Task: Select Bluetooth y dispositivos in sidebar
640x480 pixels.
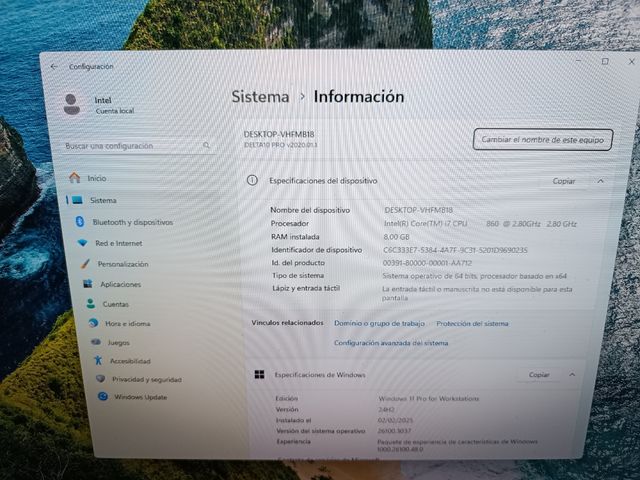Action: pyautogui.click(x=133, y=222)
